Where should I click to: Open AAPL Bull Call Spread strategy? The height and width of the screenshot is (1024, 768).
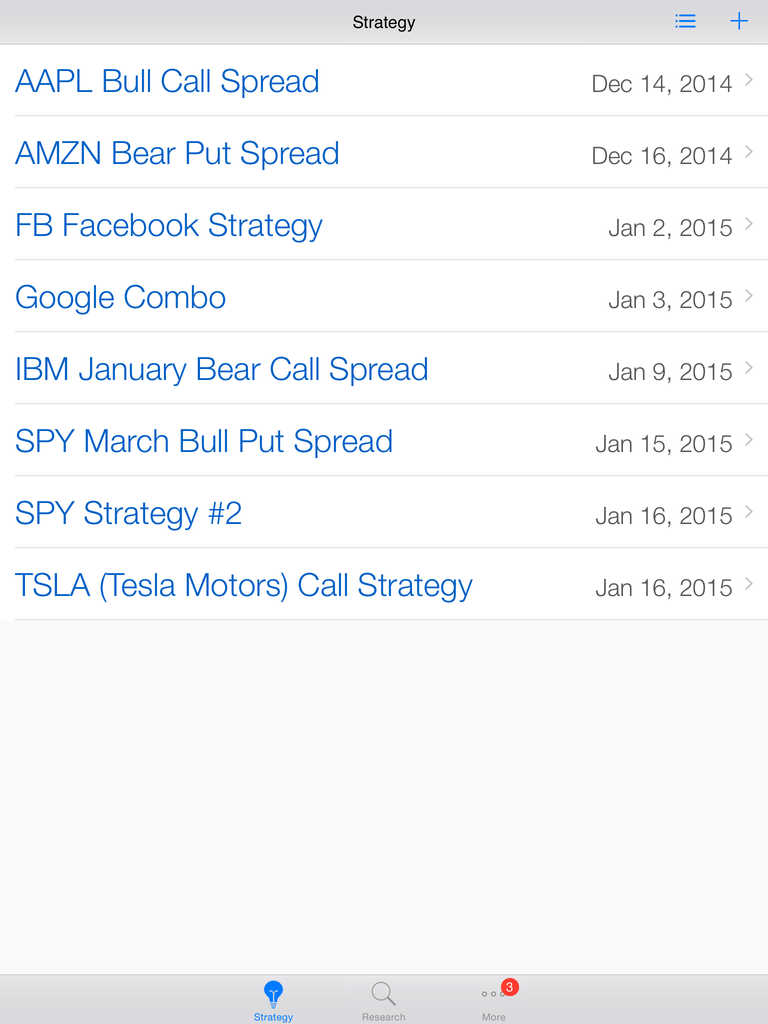[x=167, y=81]
